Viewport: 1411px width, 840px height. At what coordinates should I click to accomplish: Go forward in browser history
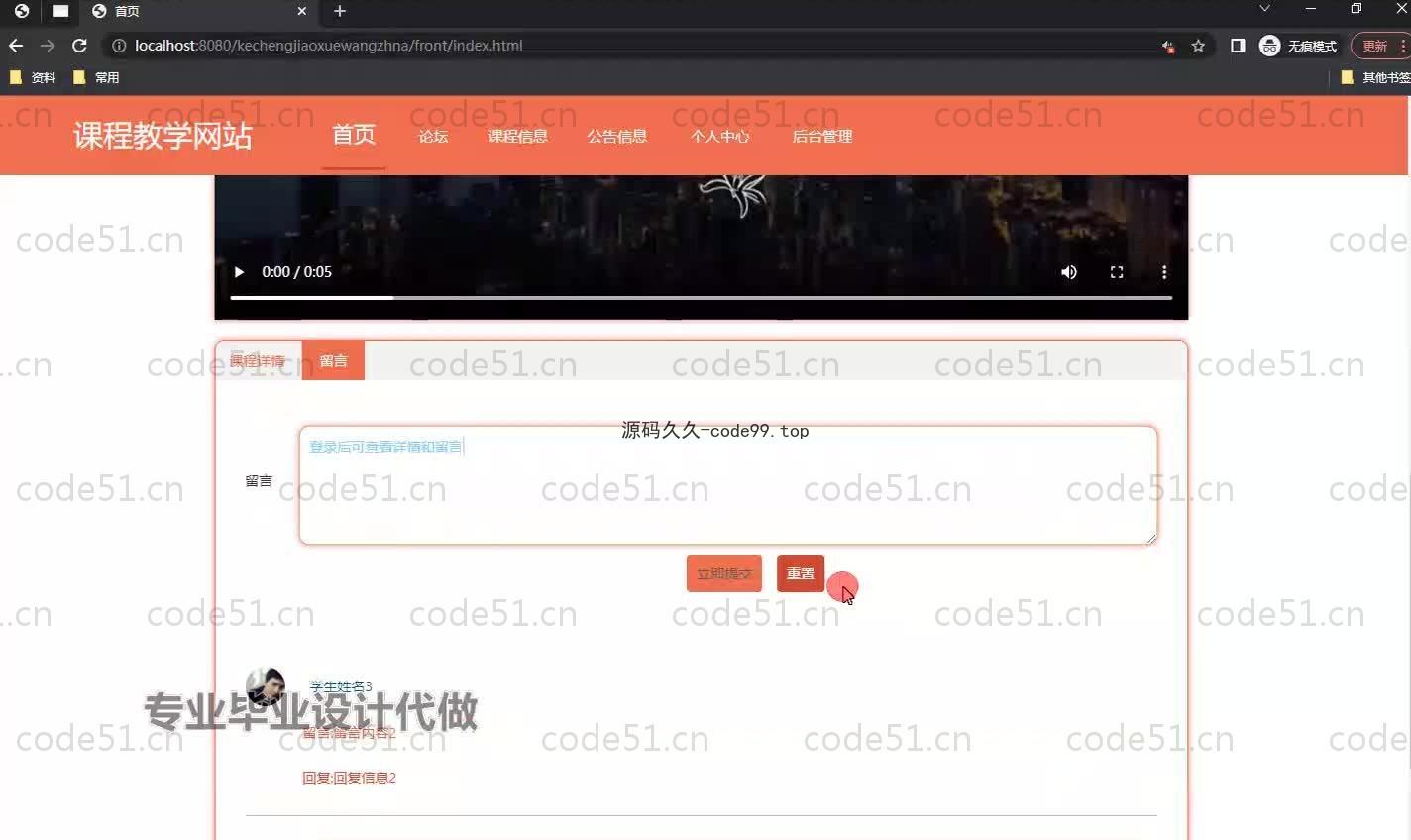pyautogui.click(x=48, y=46)
